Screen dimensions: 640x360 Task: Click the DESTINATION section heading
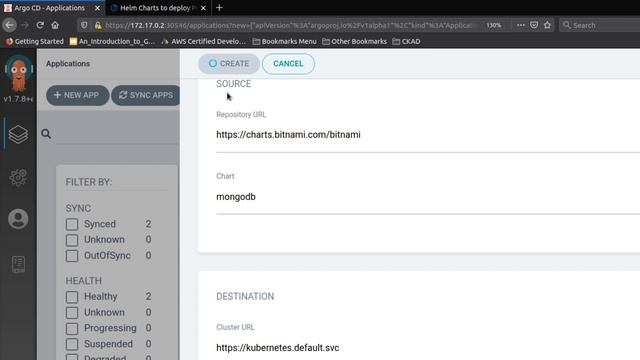[245, 296]
